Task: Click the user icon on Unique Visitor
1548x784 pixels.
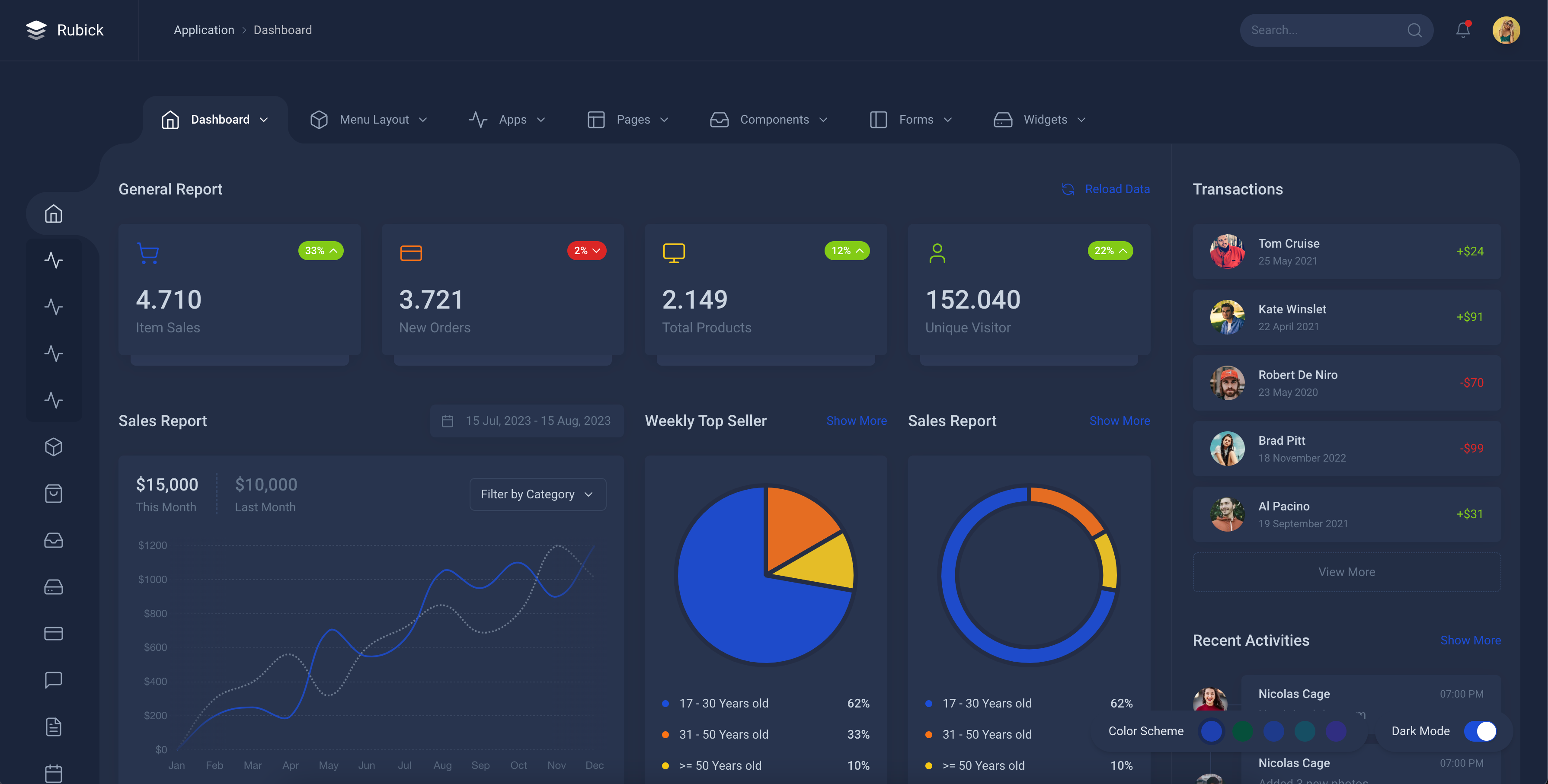Action: click(x=937, y=253)
